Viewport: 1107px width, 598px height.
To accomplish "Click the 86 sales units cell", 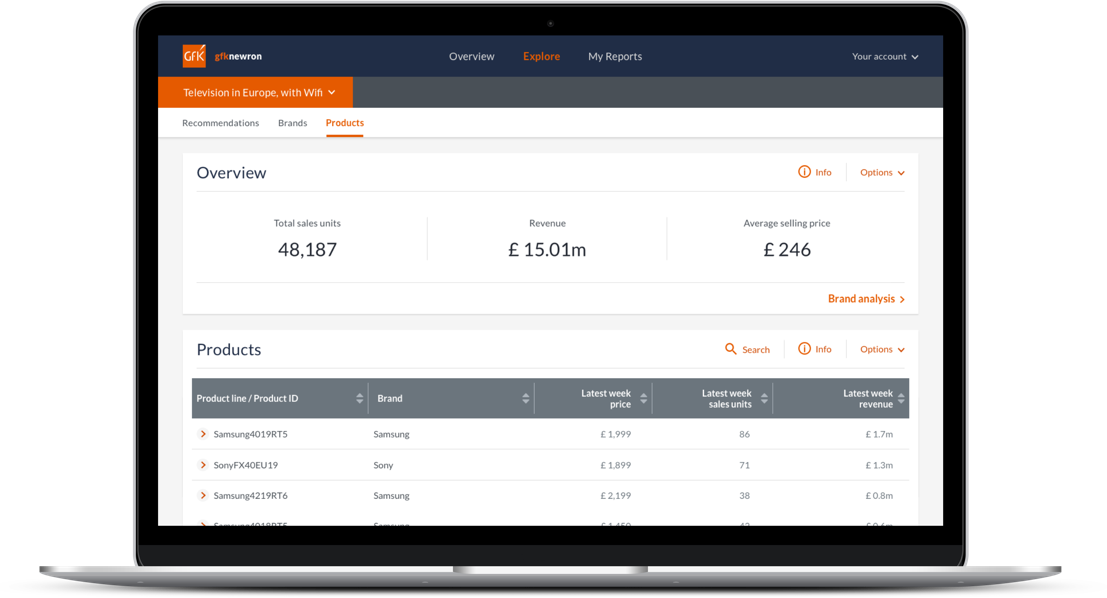I will 744,434.
